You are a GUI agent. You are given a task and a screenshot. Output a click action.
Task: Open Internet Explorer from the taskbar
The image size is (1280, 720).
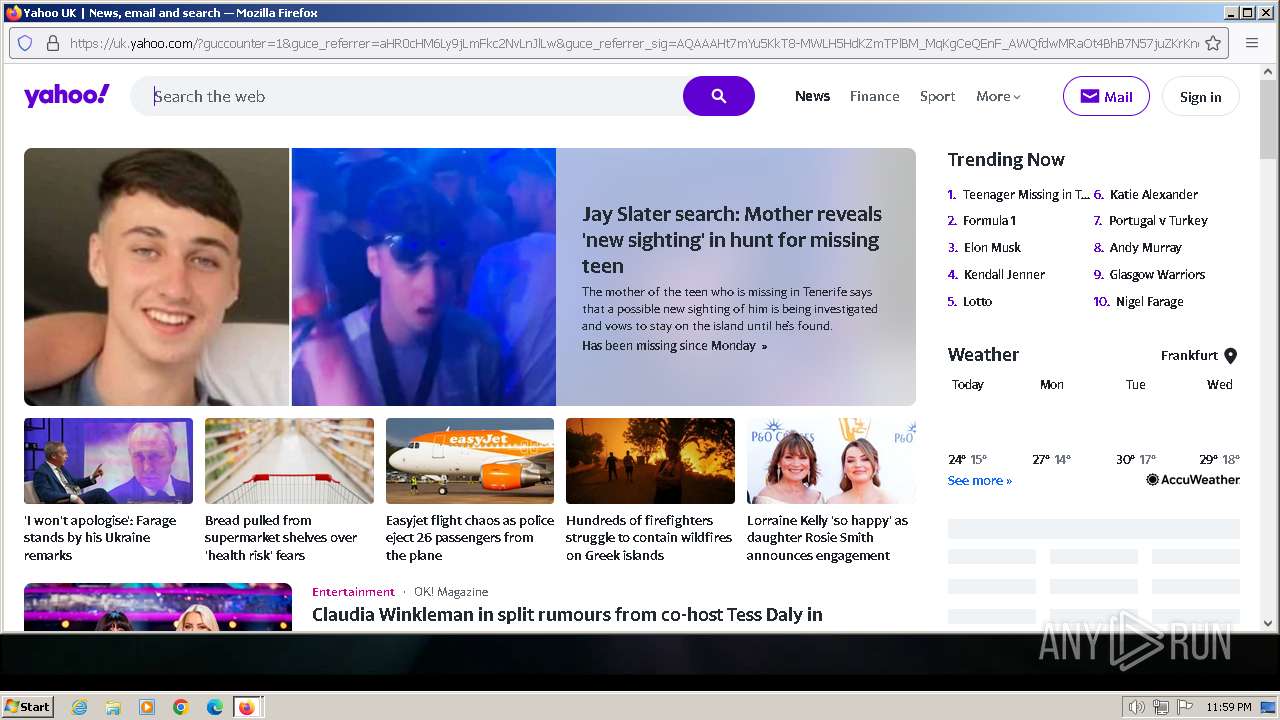tap(79, 707)
